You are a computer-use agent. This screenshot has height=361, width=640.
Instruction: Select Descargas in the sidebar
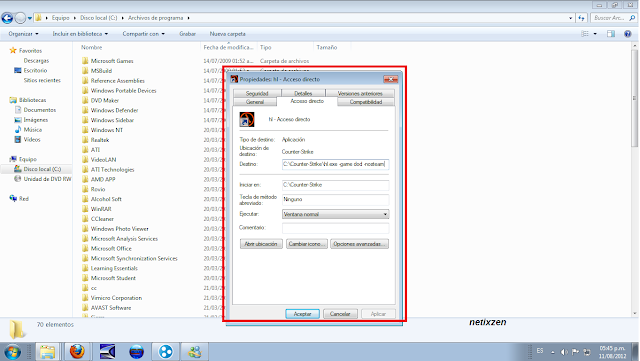click(x=36, y=60)
